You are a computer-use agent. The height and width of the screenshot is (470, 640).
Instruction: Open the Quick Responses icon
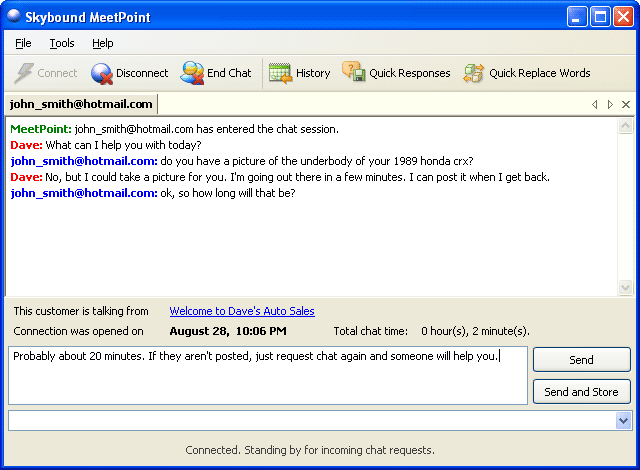coord(353,72)
